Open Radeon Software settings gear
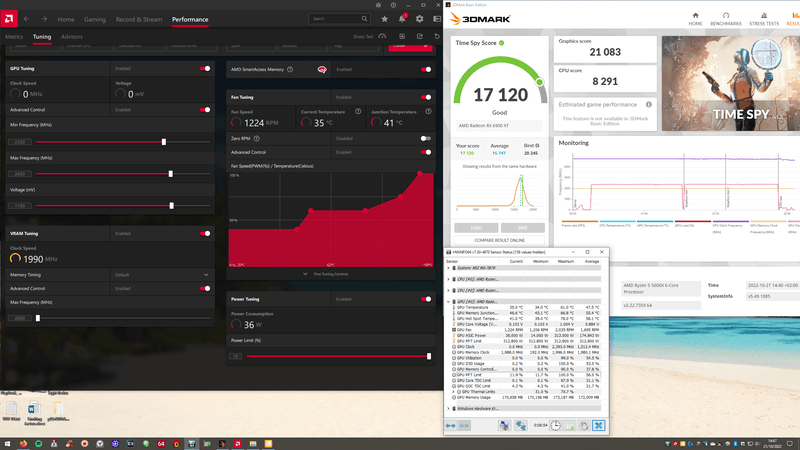This screenshot has height=450, width=800. pos(419,19)
